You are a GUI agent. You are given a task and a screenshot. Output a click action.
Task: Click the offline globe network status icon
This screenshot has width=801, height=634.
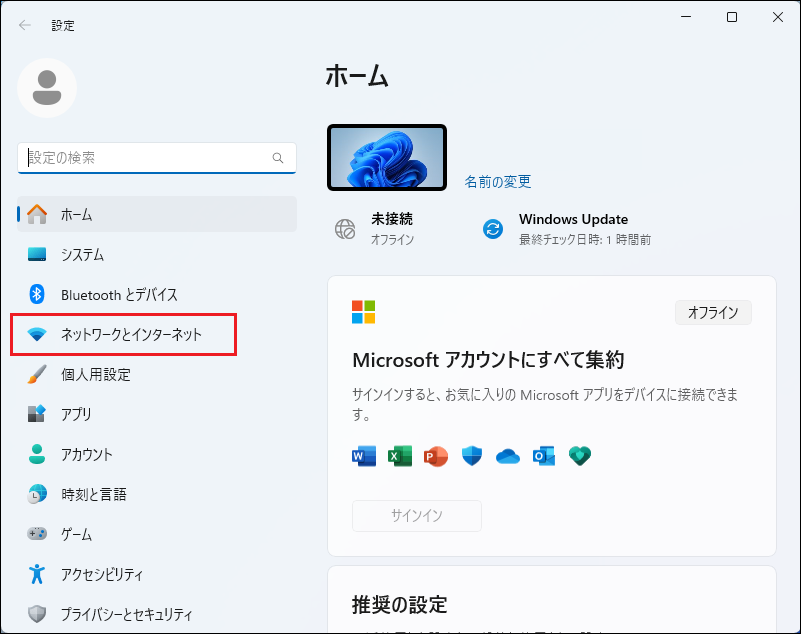pyautogui.click(x=345, y=229)
